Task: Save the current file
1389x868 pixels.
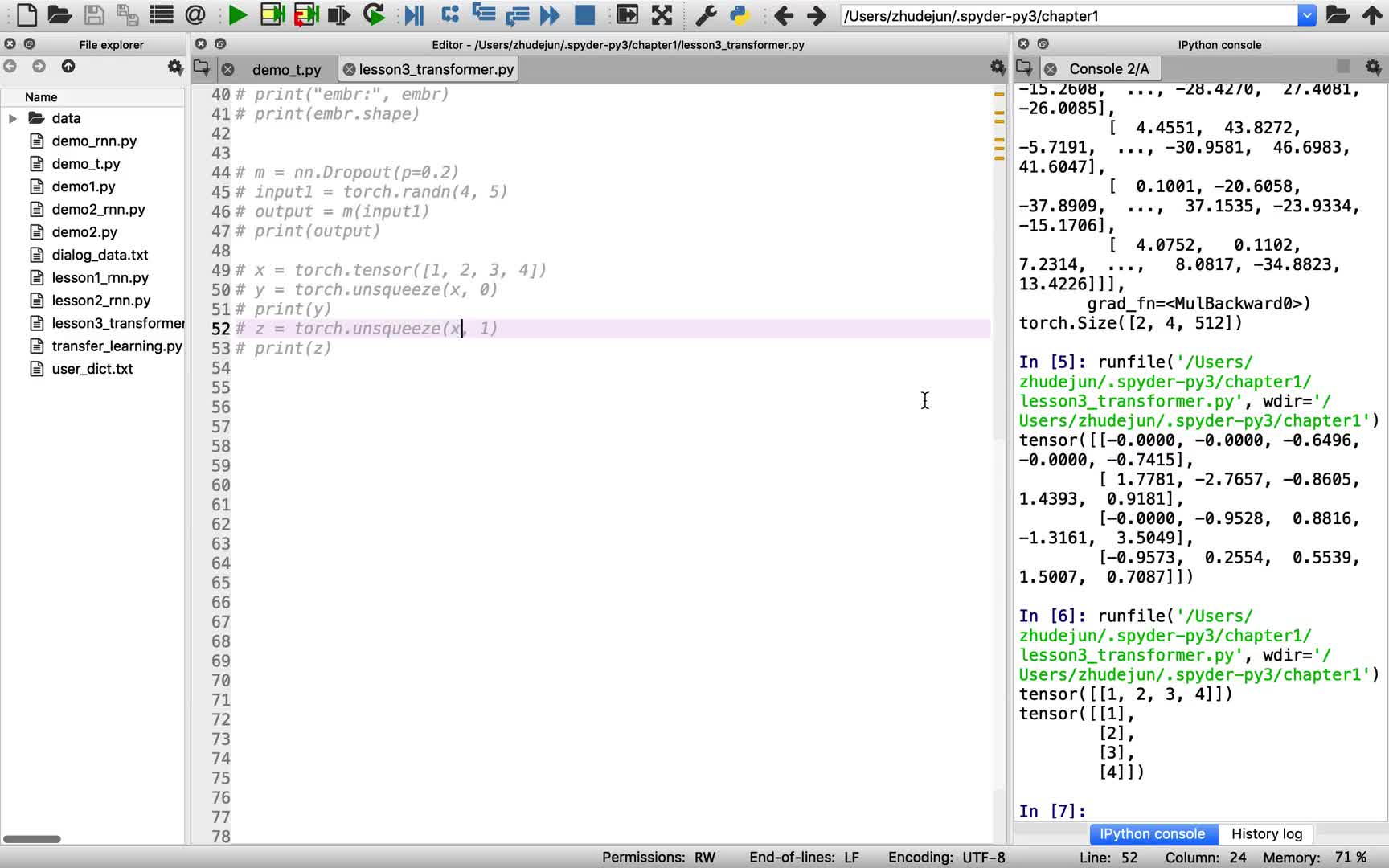Action: [94, 14]
